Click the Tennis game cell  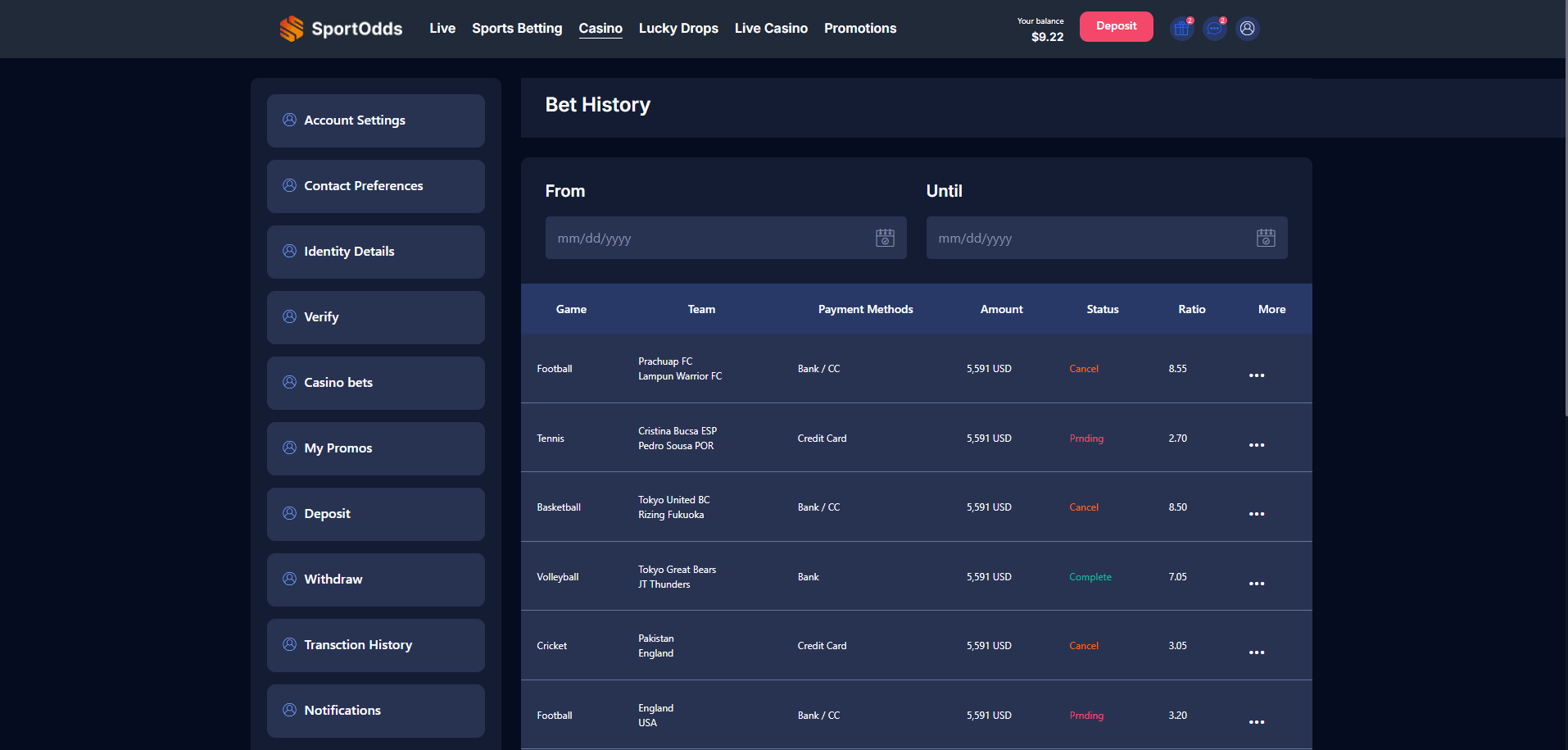point(551,439)
